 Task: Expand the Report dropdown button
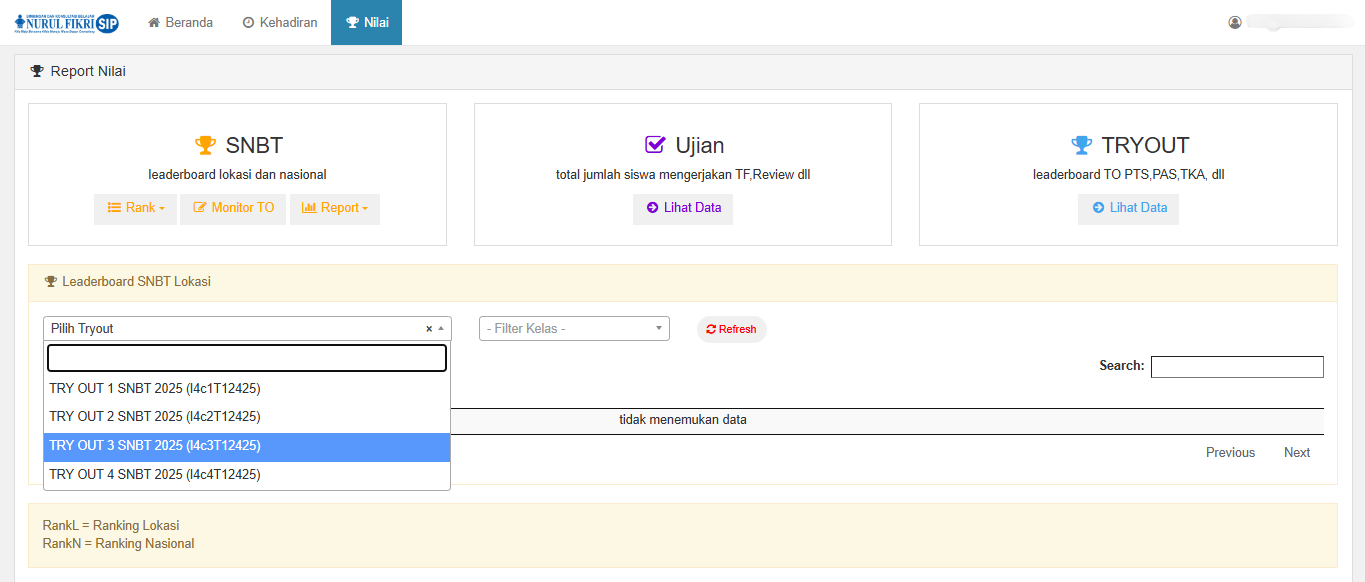tap(334, 208)
